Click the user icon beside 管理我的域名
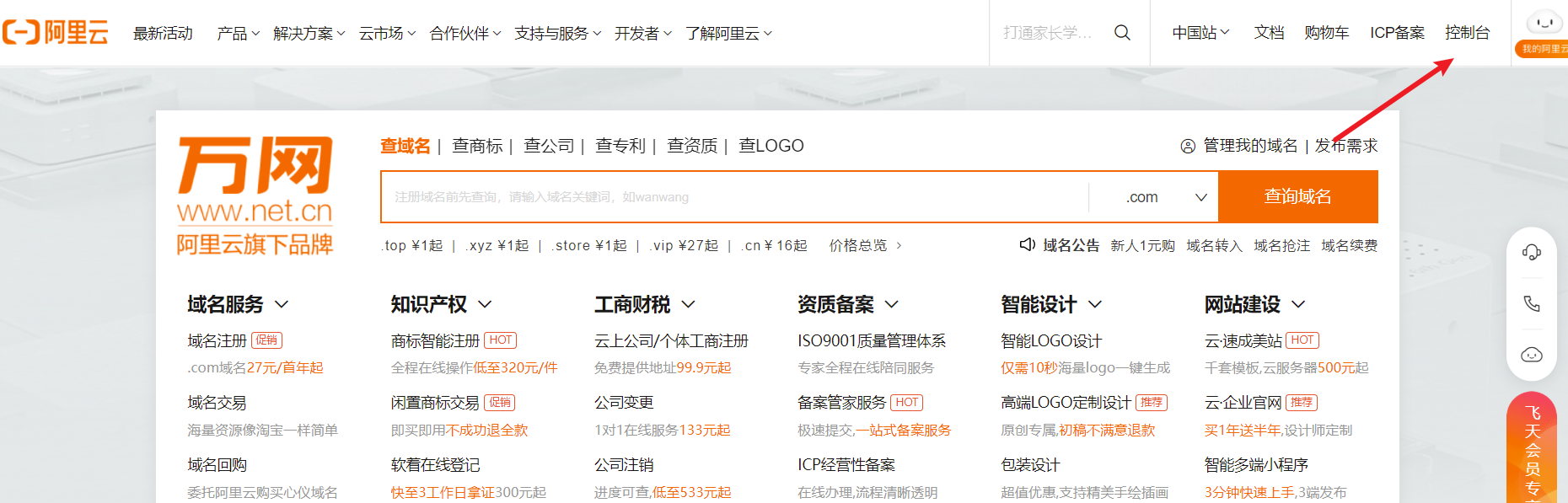Screen dimensions: 1568x503 1188,146
